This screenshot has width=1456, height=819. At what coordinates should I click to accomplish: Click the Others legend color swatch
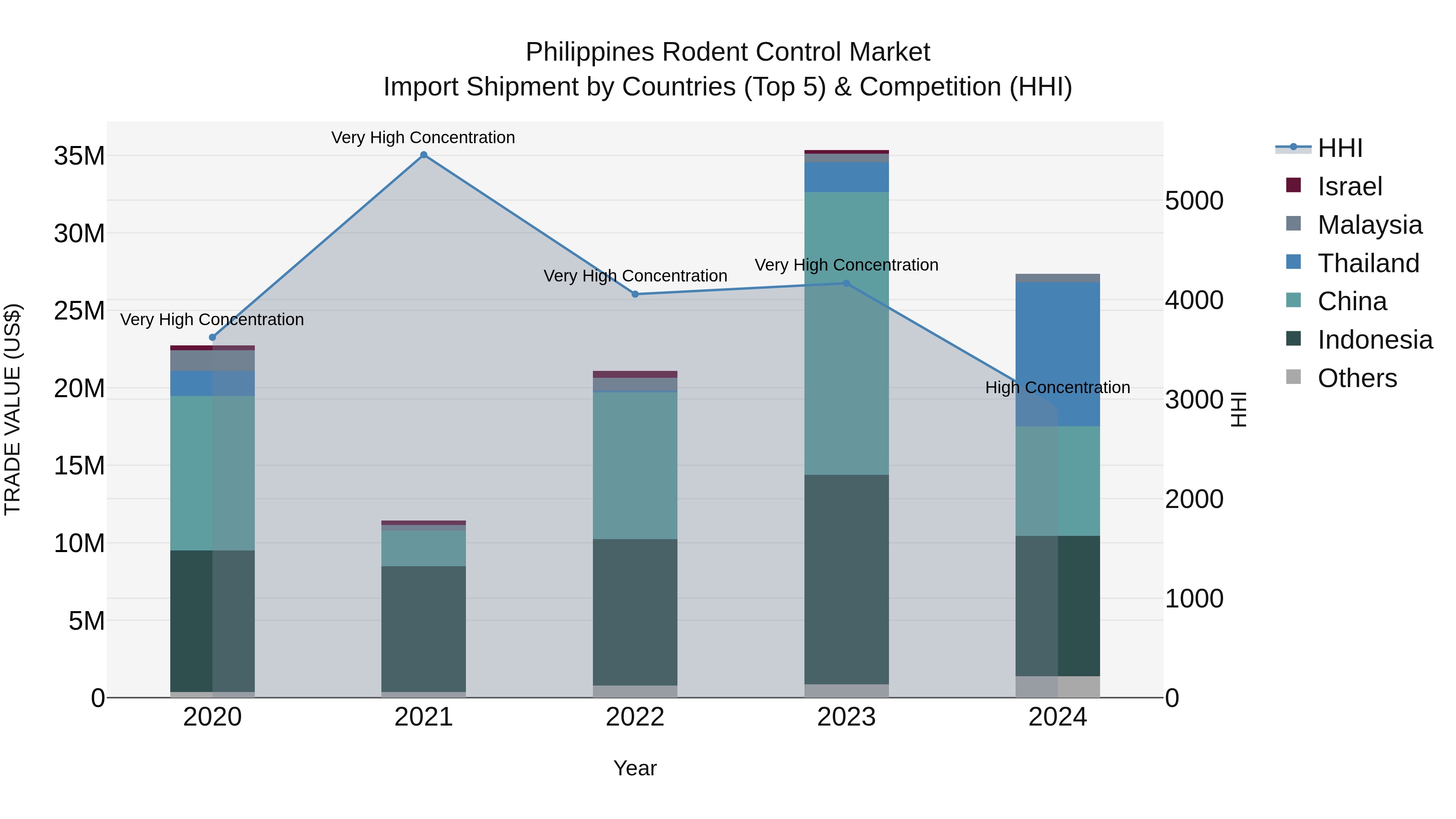click(1293, 377)
